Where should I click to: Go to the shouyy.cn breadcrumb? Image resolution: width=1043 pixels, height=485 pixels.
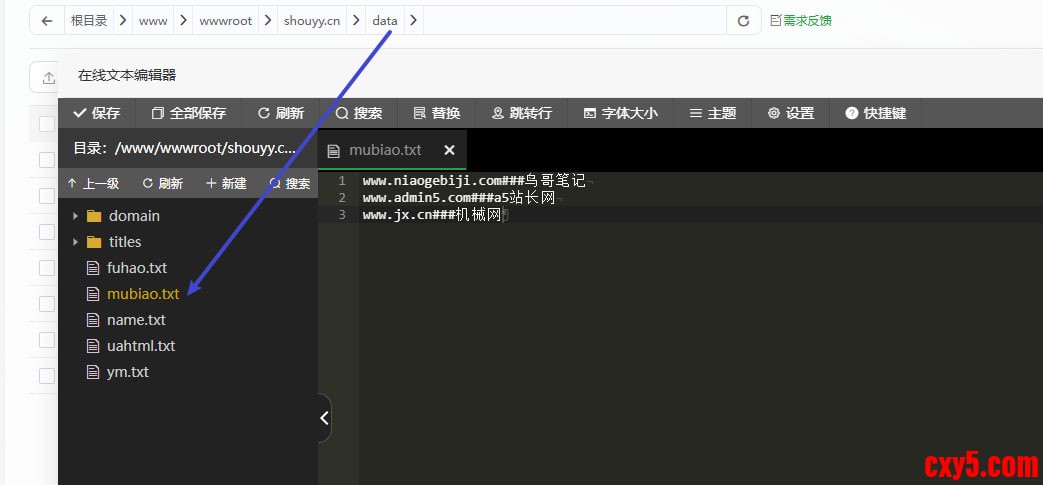coord(311,21)
